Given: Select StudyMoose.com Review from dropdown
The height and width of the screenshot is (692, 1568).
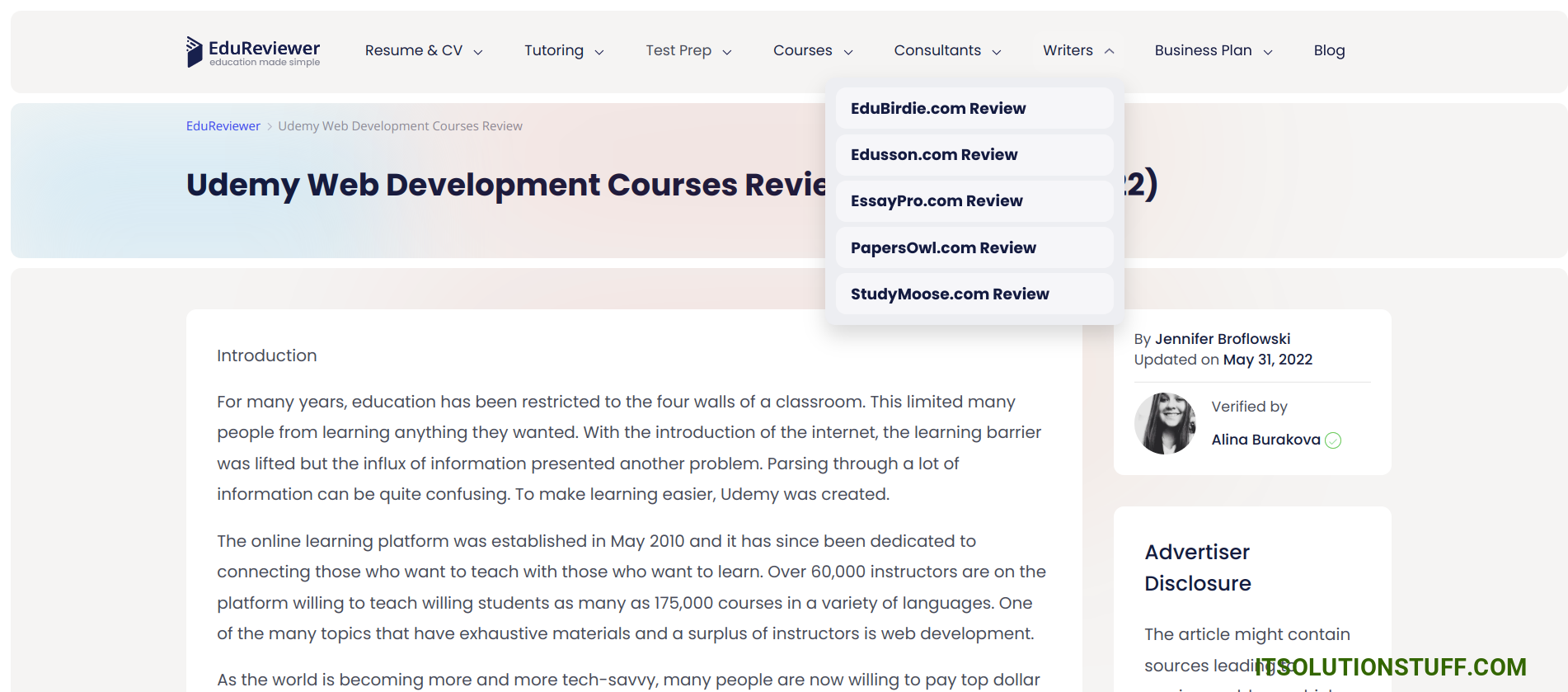Looking at the screenshot, I should 974,294.
